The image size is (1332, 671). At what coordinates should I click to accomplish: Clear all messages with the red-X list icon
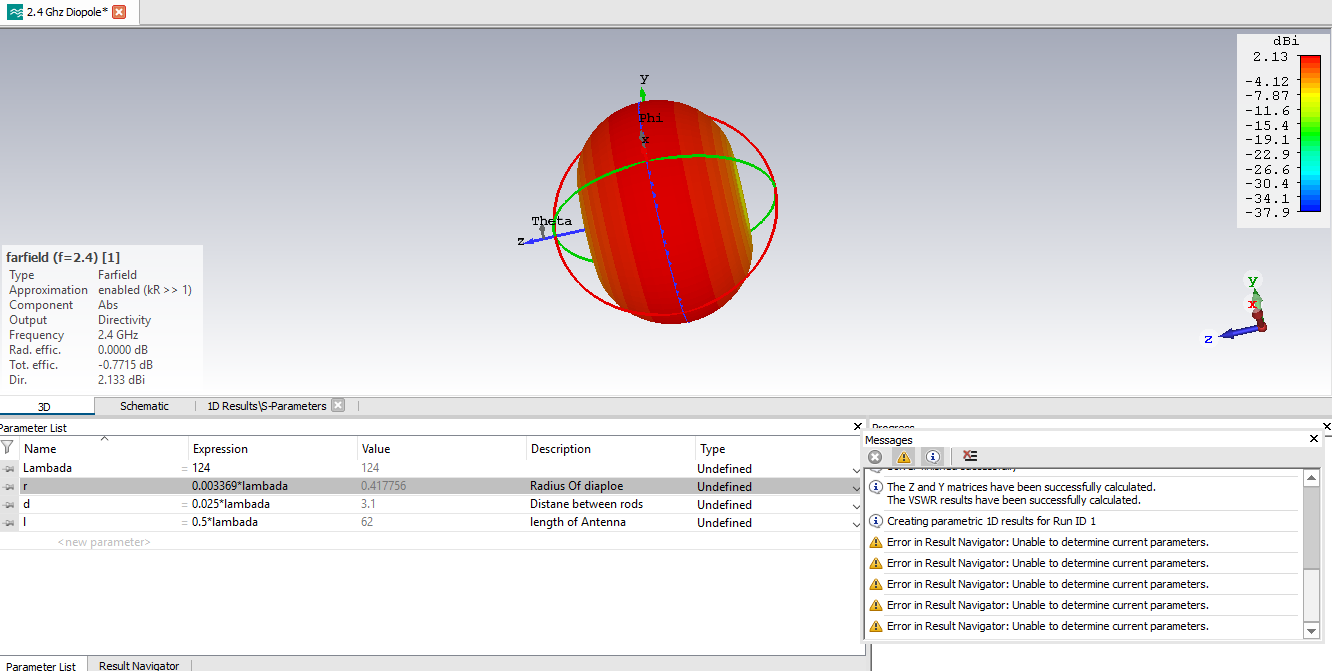pos(969,456)
